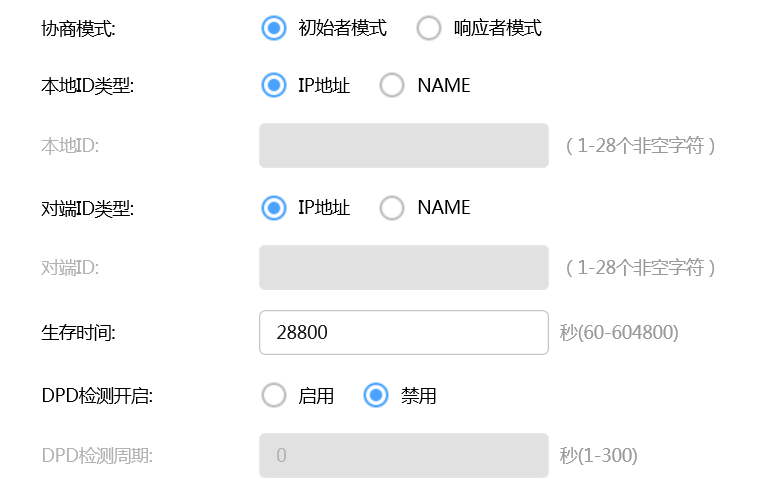Focus the 生存时间 field showing 28800

coord(404,332)
